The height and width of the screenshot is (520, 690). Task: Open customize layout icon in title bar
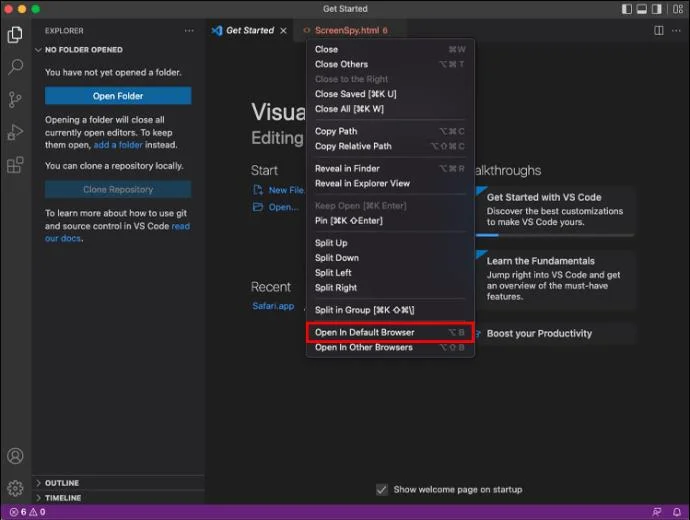[x=678, y=9]
